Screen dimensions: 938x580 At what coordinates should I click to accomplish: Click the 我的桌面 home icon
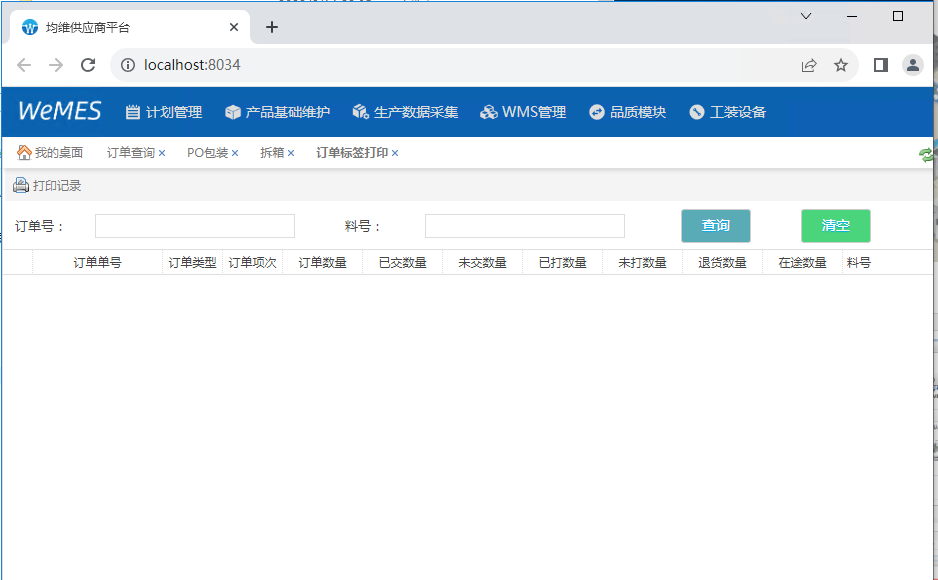[24, 153]
